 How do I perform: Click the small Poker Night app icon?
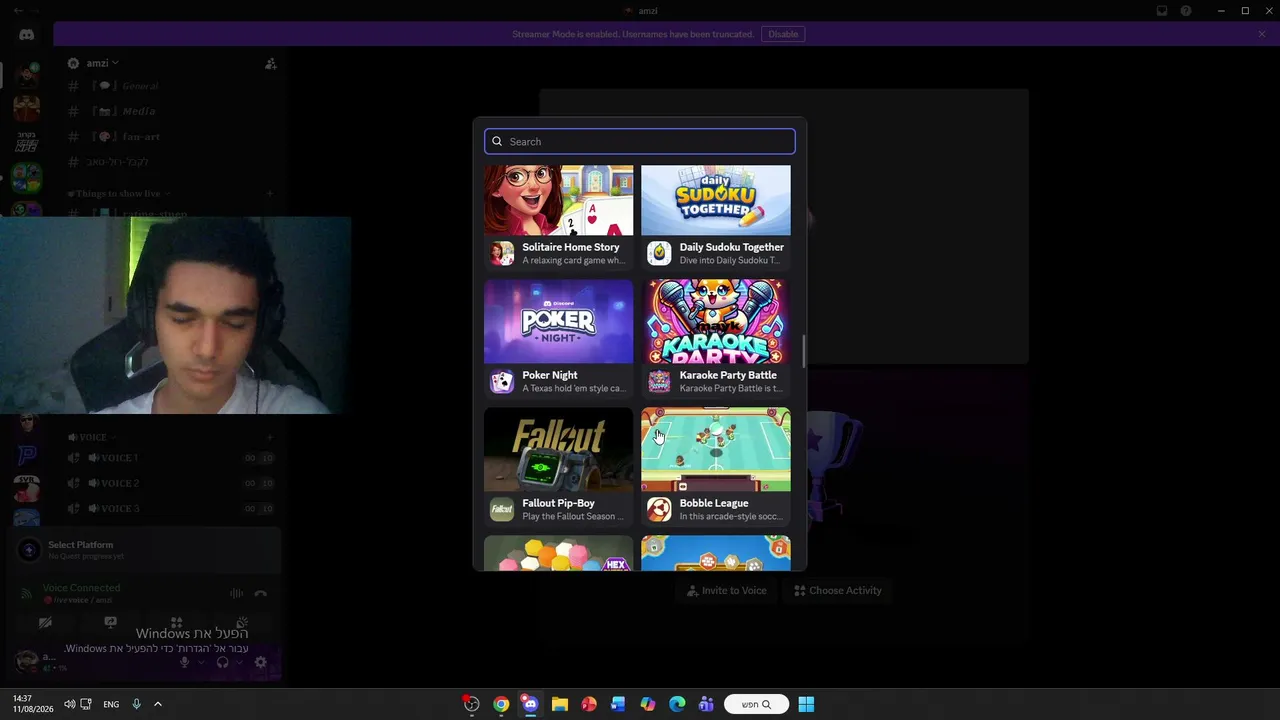pyautogui.click(x=502, y=381)
